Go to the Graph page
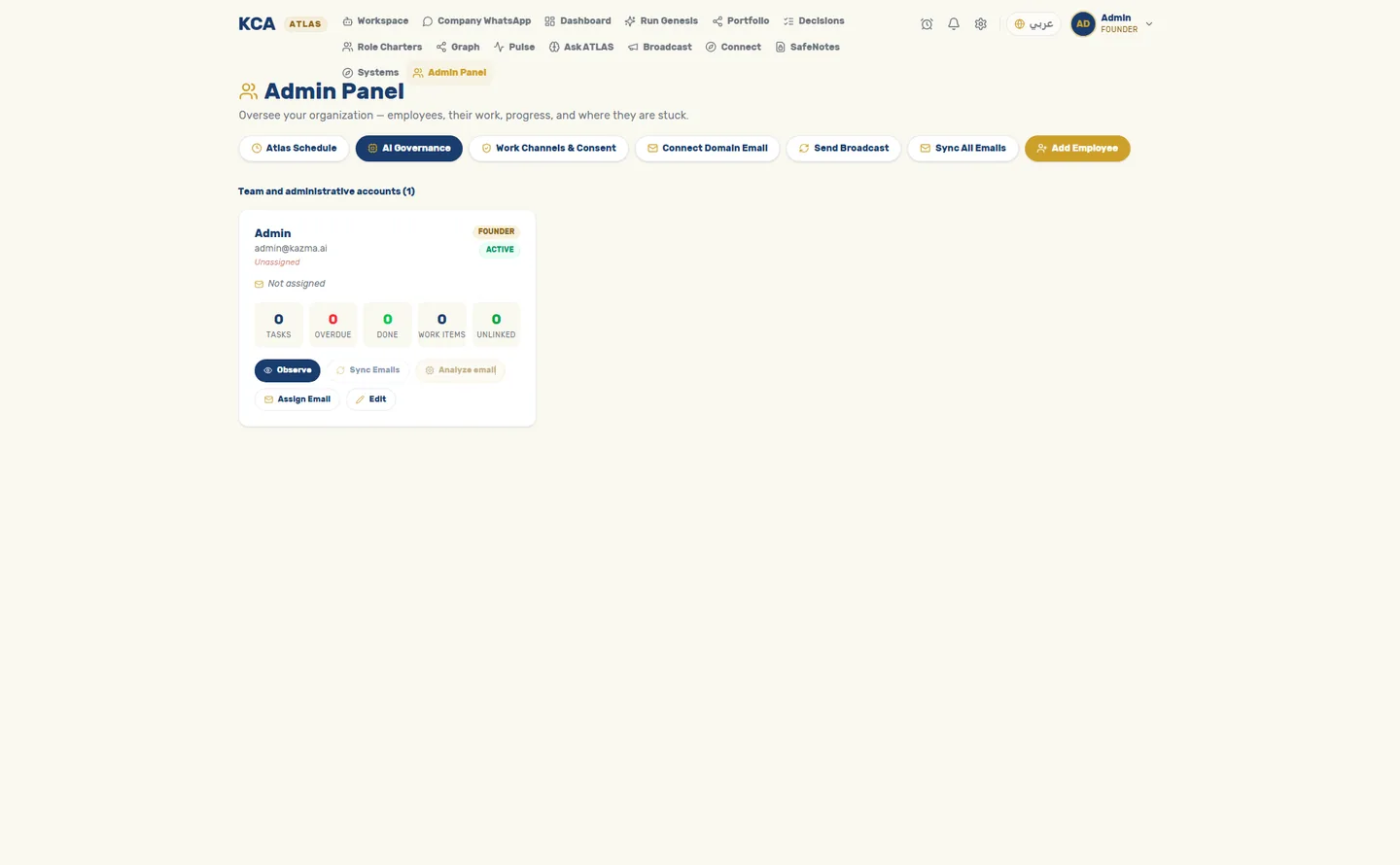Image resolution: width=1400 pixels, height=865 pixels. [458, 47]
